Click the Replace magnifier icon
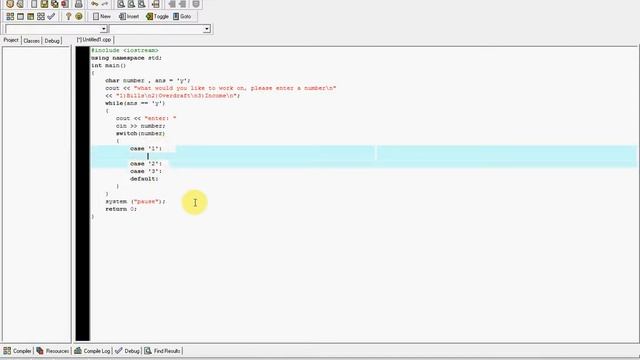 click(x=131, y=4)
